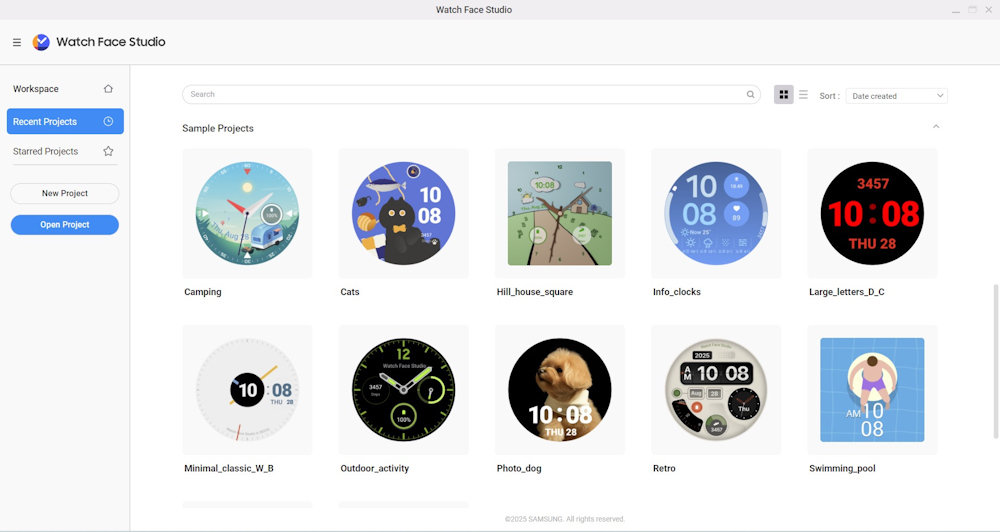This screenshot has width=1000, height=532.
Task: Select the Retro sample watch face
Action: [x=716, y=390]
